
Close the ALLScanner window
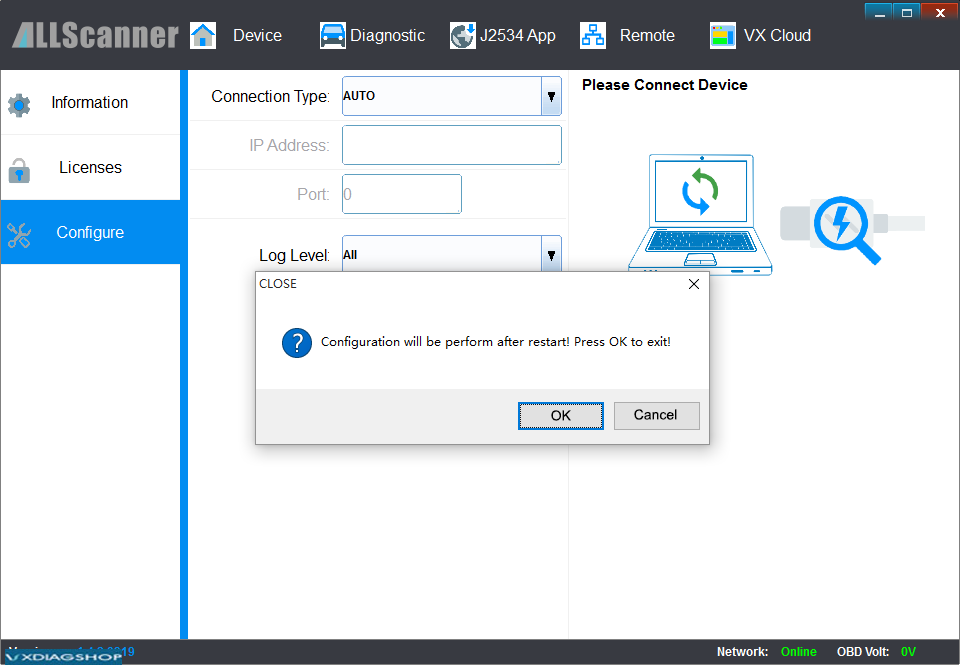point(940,12)
